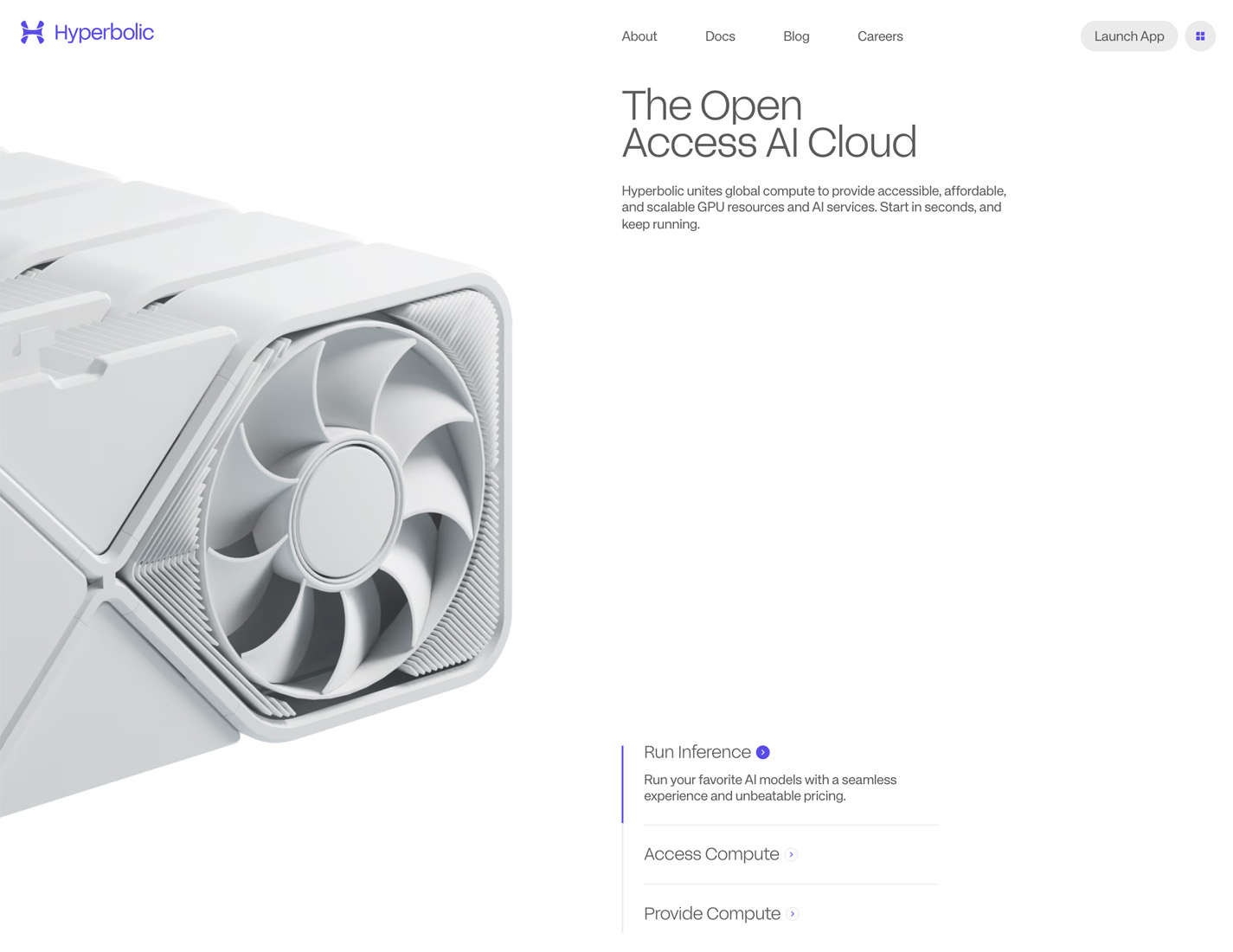
Task: Click the Hyperbolic unites global compute paragraph
Action: 813,208
